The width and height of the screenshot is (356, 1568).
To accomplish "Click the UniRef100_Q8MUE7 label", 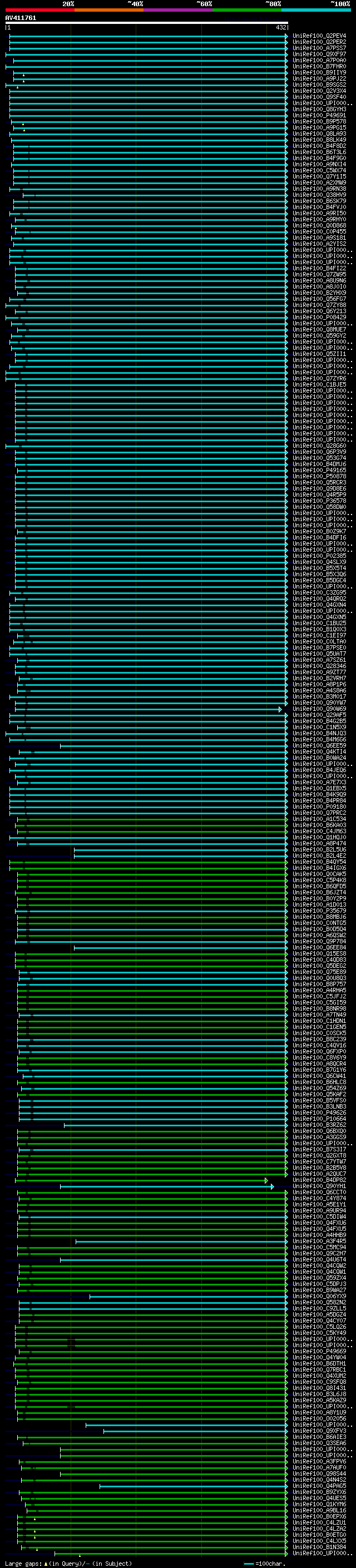I will pos(319,329).
